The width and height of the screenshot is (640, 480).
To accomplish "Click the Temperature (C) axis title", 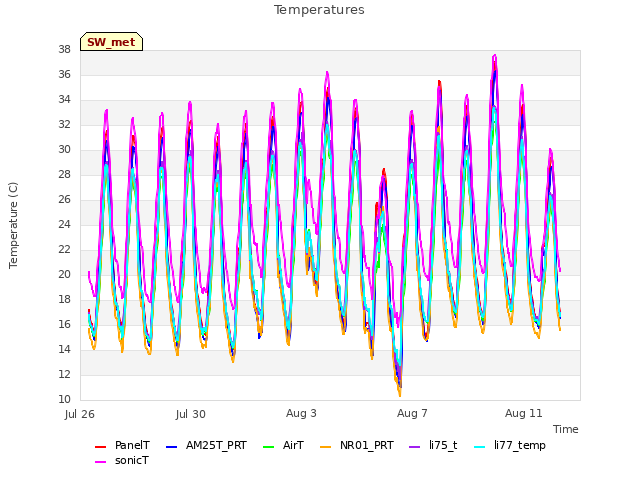I will tap(13, 225).
